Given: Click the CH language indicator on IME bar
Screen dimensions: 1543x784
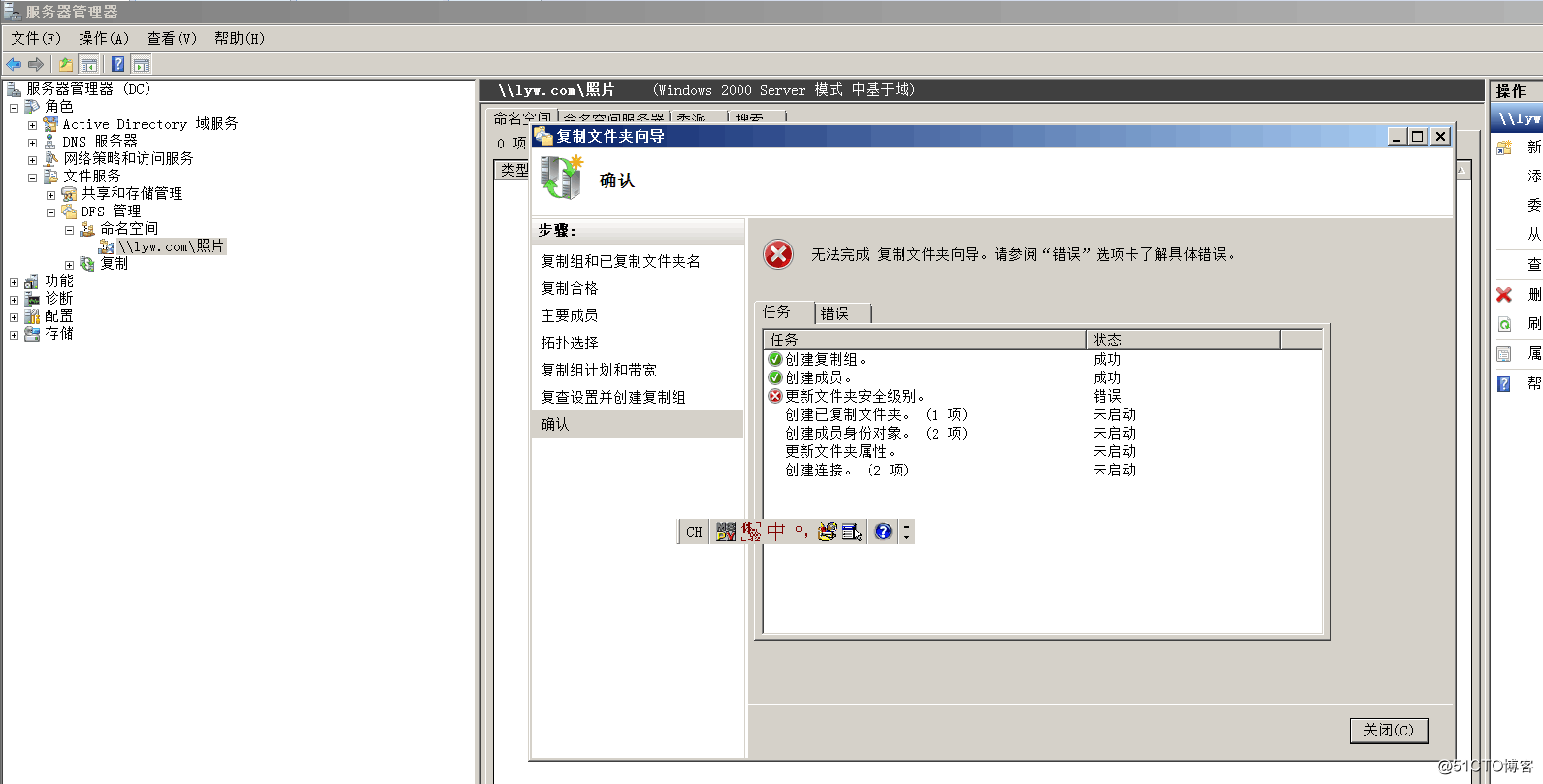Looking at the screenshot, I should click(694, 532).
